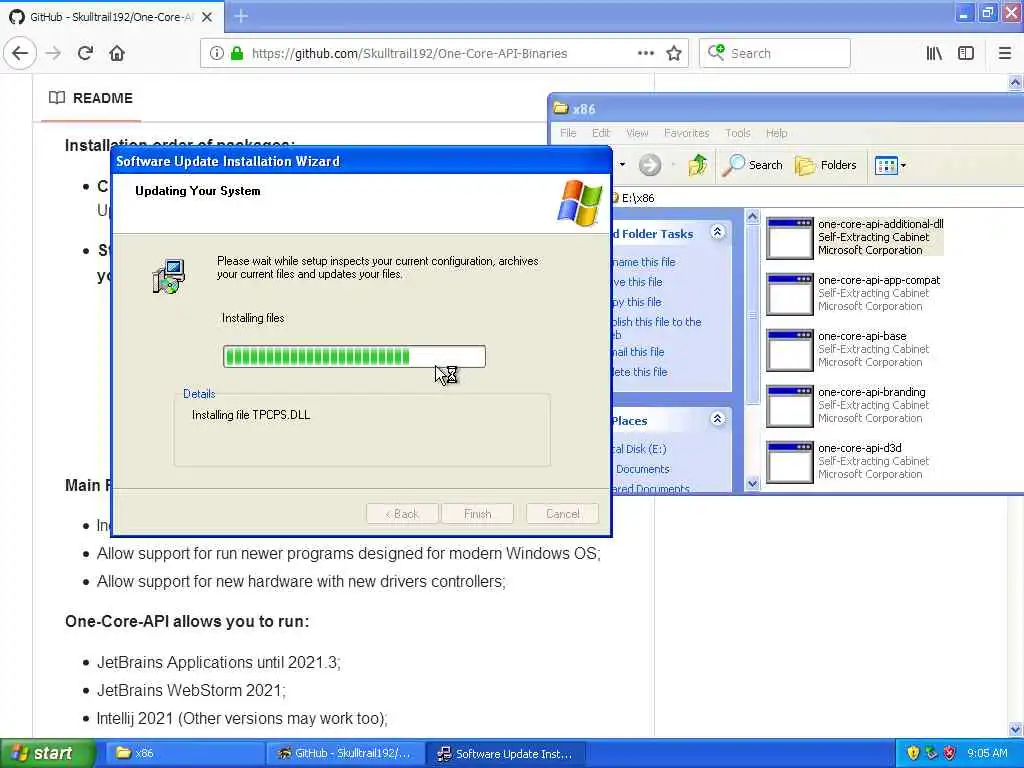The image size is (1024, 768).
Task: Open Help menu in x86 window
Action: [776, 133]
